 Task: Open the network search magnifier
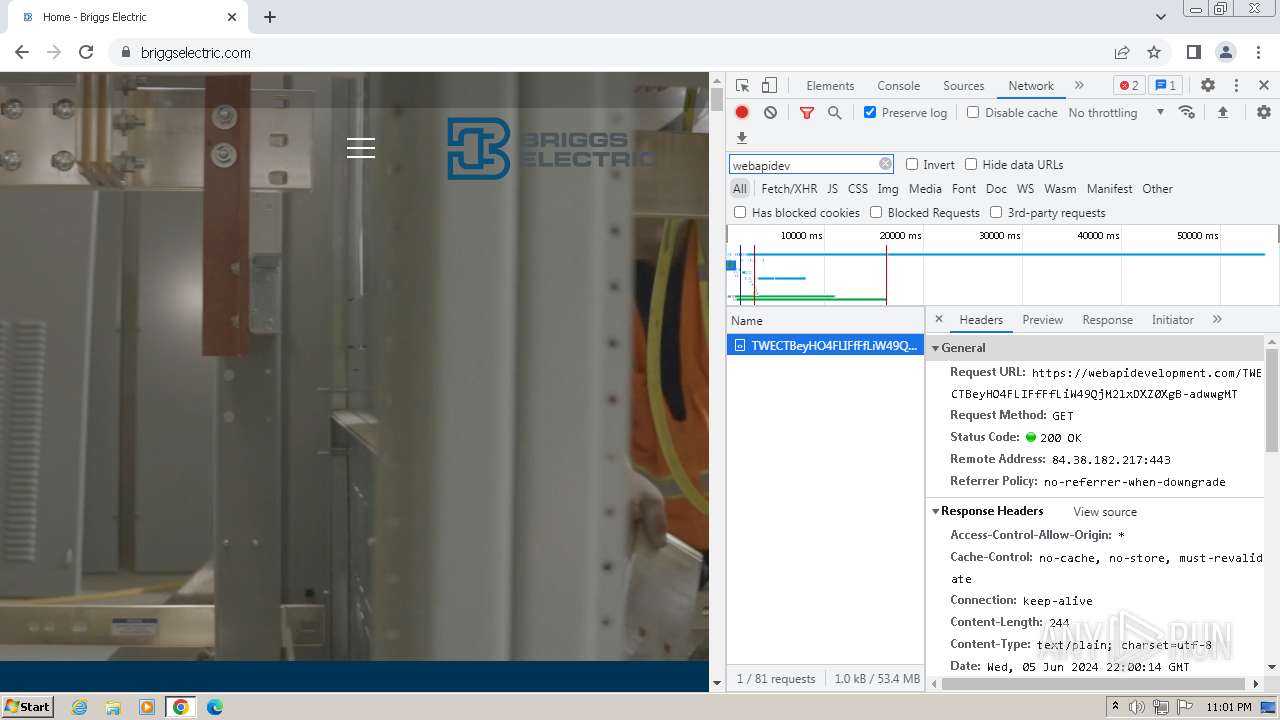pyautogui.click(x=835, y=113)
